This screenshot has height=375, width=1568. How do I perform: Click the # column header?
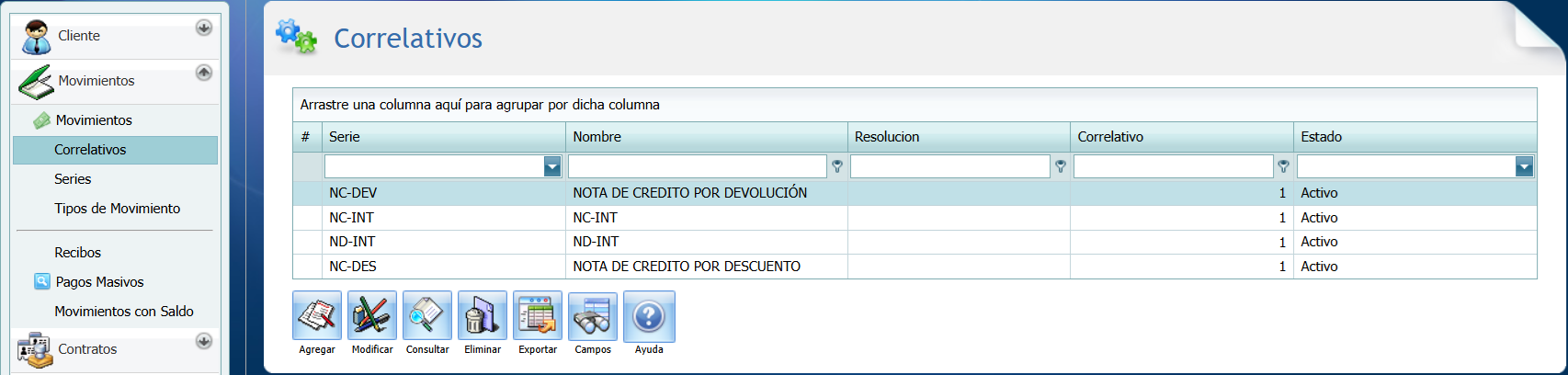307,137
